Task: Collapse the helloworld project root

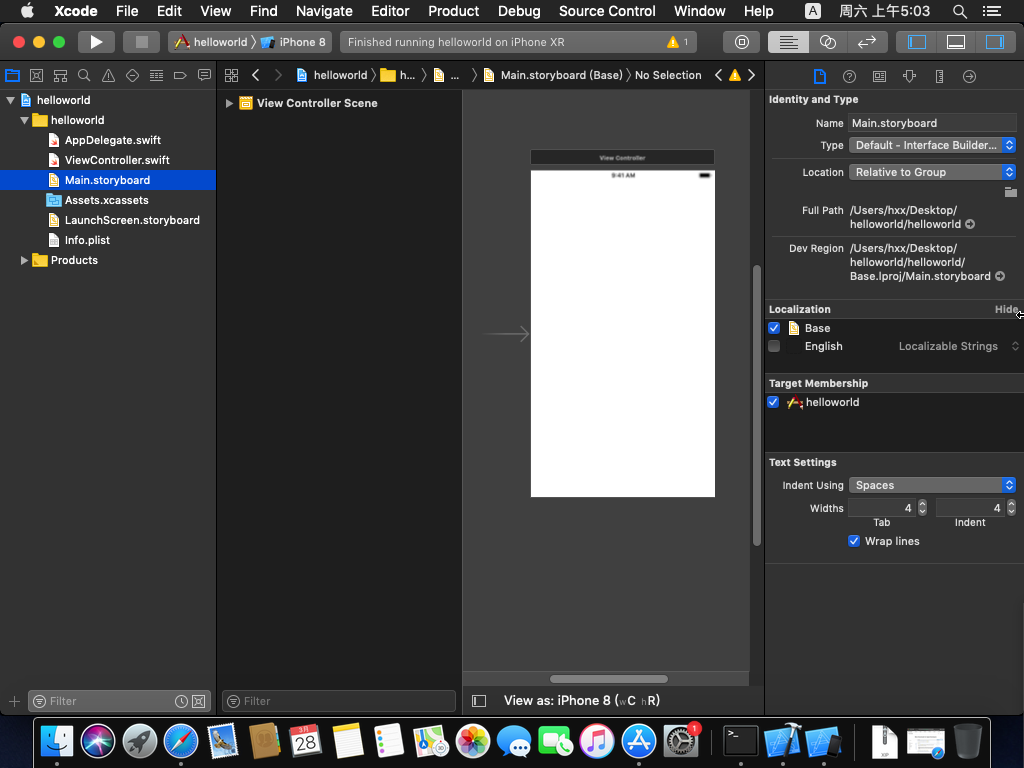Action: coord(10,100)
